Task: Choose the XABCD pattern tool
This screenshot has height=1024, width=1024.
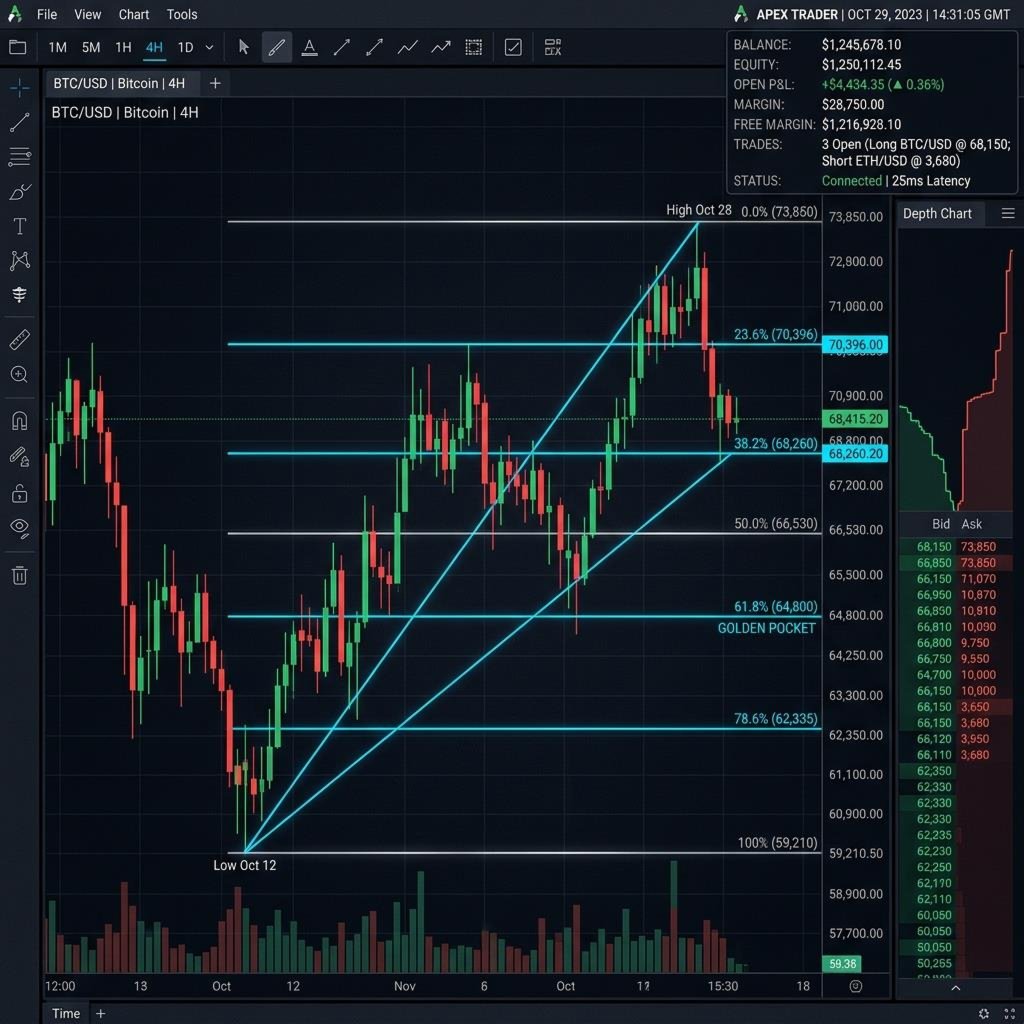Action: pos(20,261)
